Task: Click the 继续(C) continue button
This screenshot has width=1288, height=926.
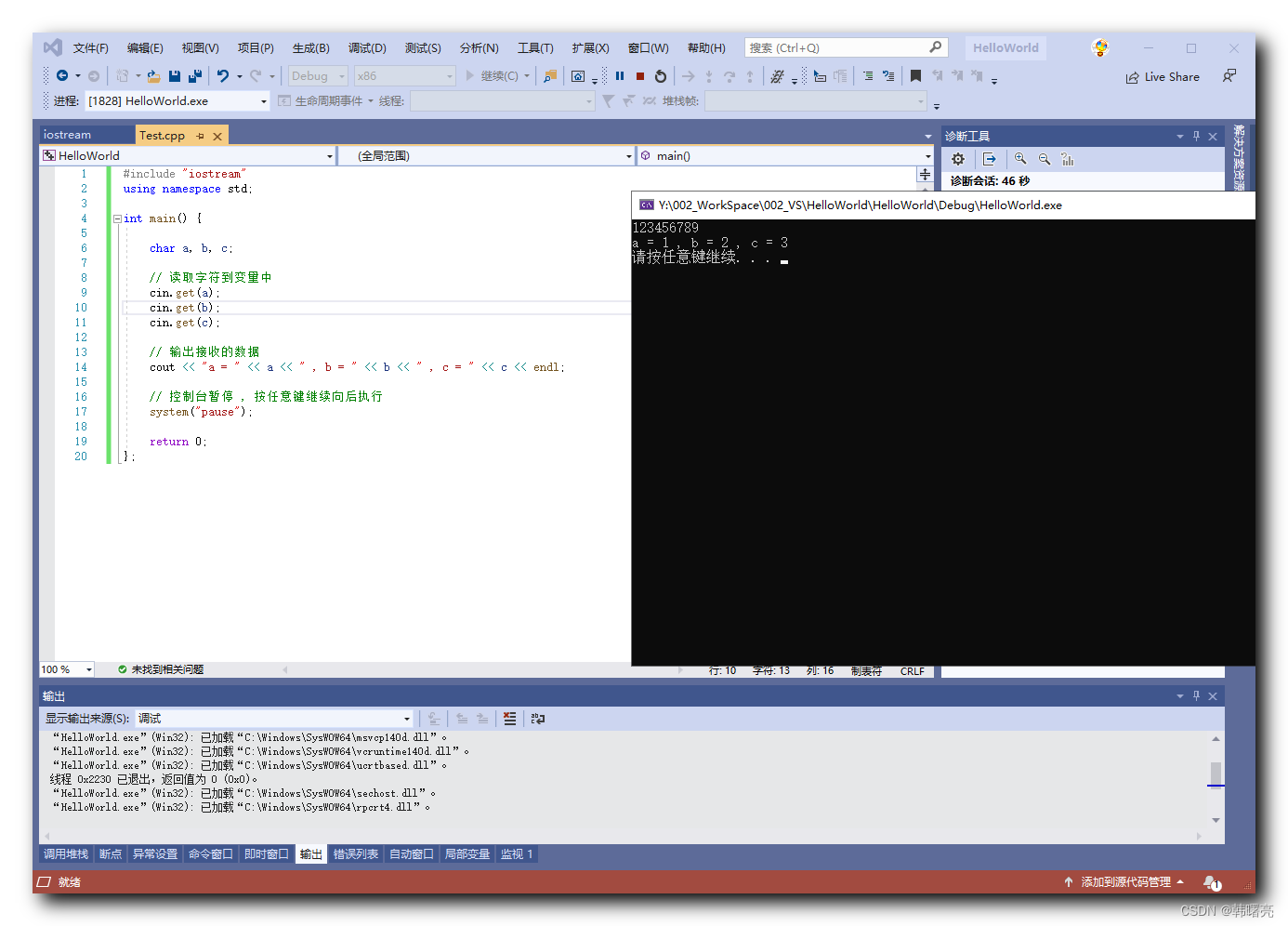Action: point(492,76)
